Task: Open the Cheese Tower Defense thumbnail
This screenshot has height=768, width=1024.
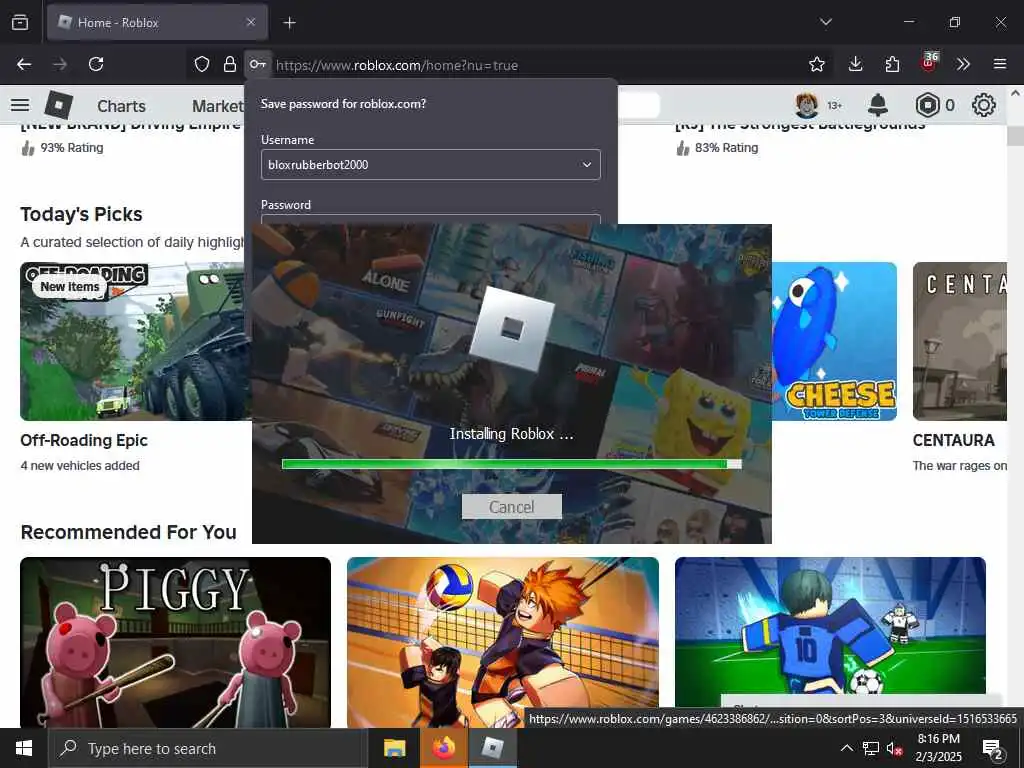Action: click(x=834, y=342)
